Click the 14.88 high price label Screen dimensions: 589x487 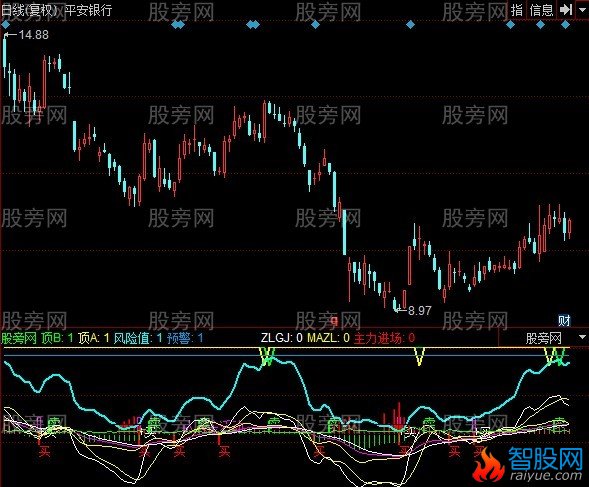33,35
